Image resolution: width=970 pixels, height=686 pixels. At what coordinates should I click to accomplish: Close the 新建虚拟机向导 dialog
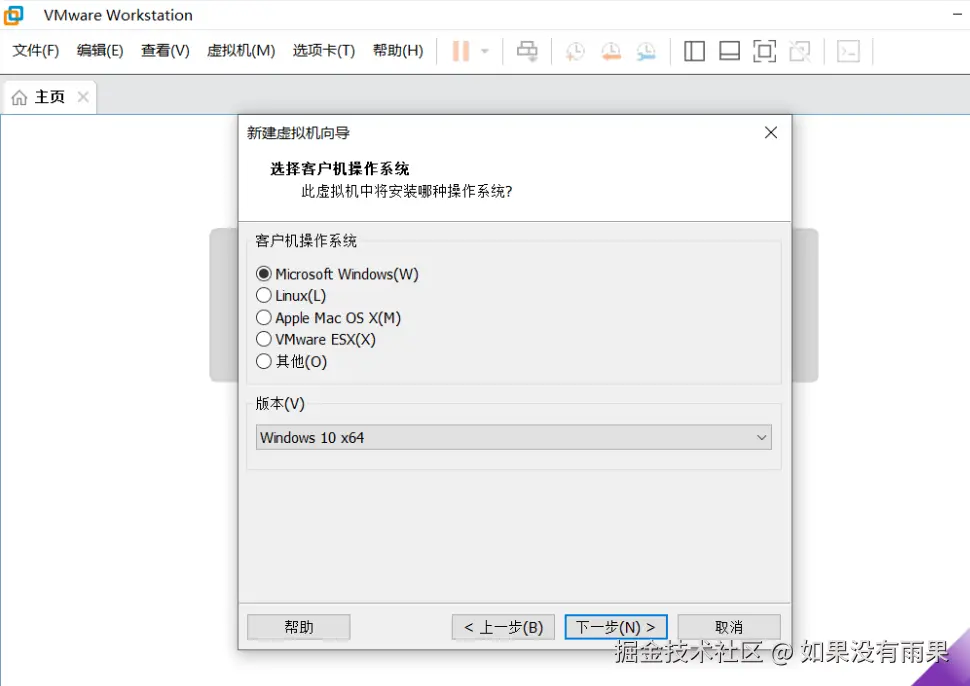771,132
